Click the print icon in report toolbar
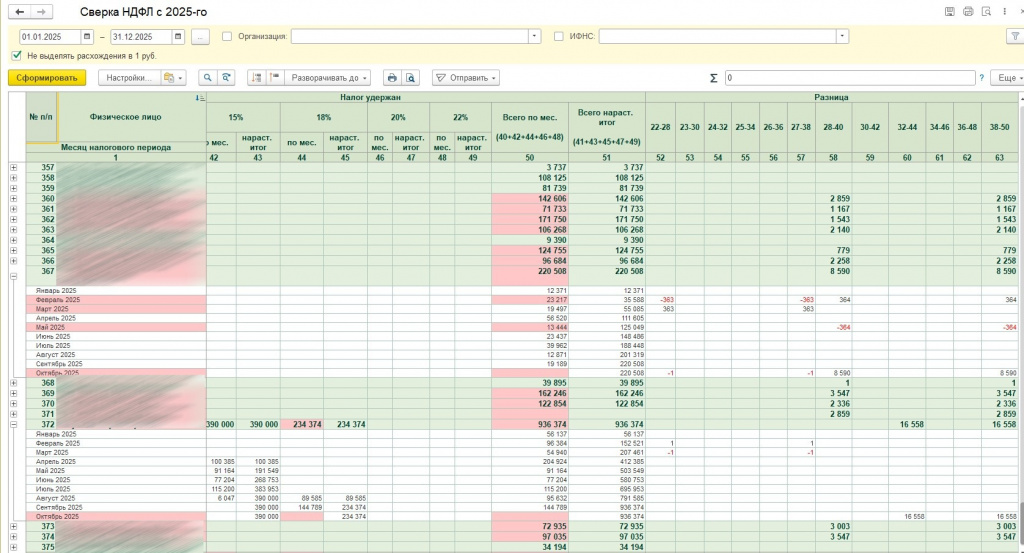This screenshot has width=1024, height=553. click(392, 77)
